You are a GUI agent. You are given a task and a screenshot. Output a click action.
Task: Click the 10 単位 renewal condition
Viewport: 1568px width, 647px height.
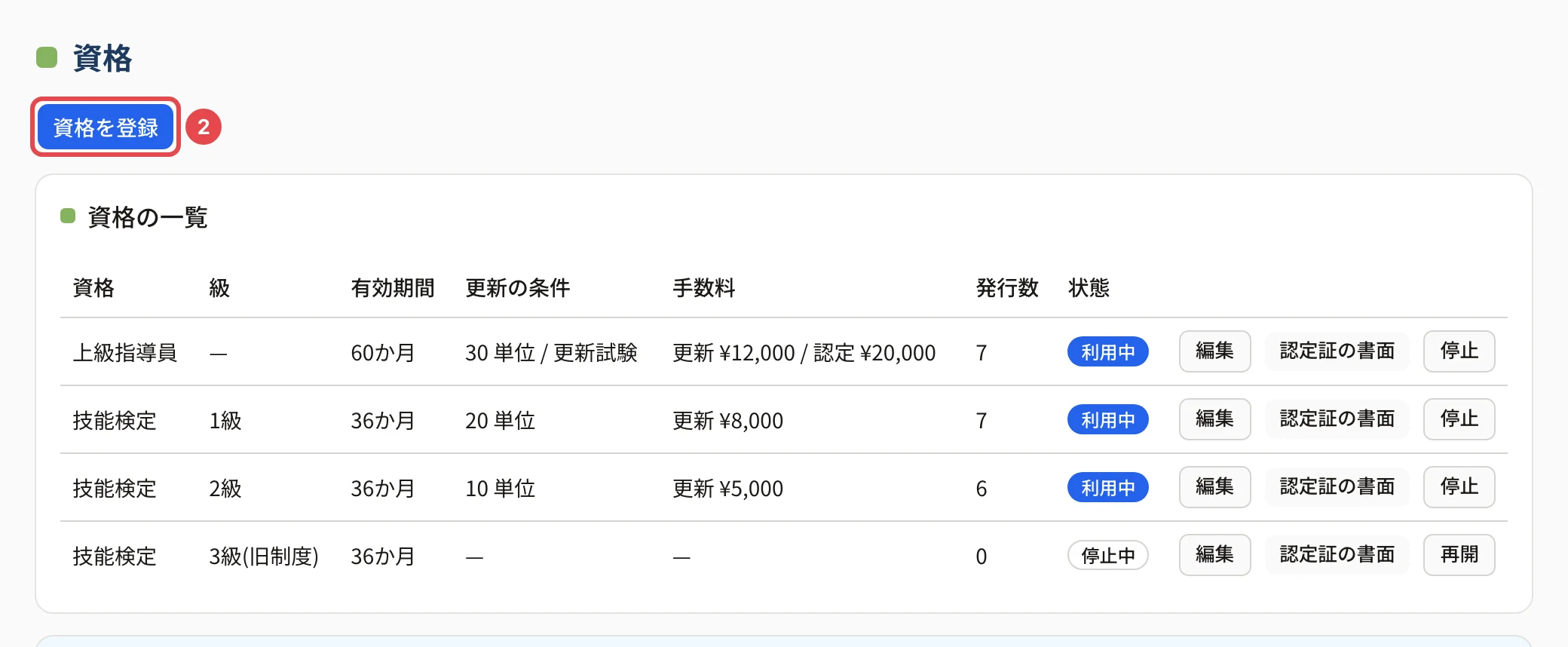click(x=500, y=488)
